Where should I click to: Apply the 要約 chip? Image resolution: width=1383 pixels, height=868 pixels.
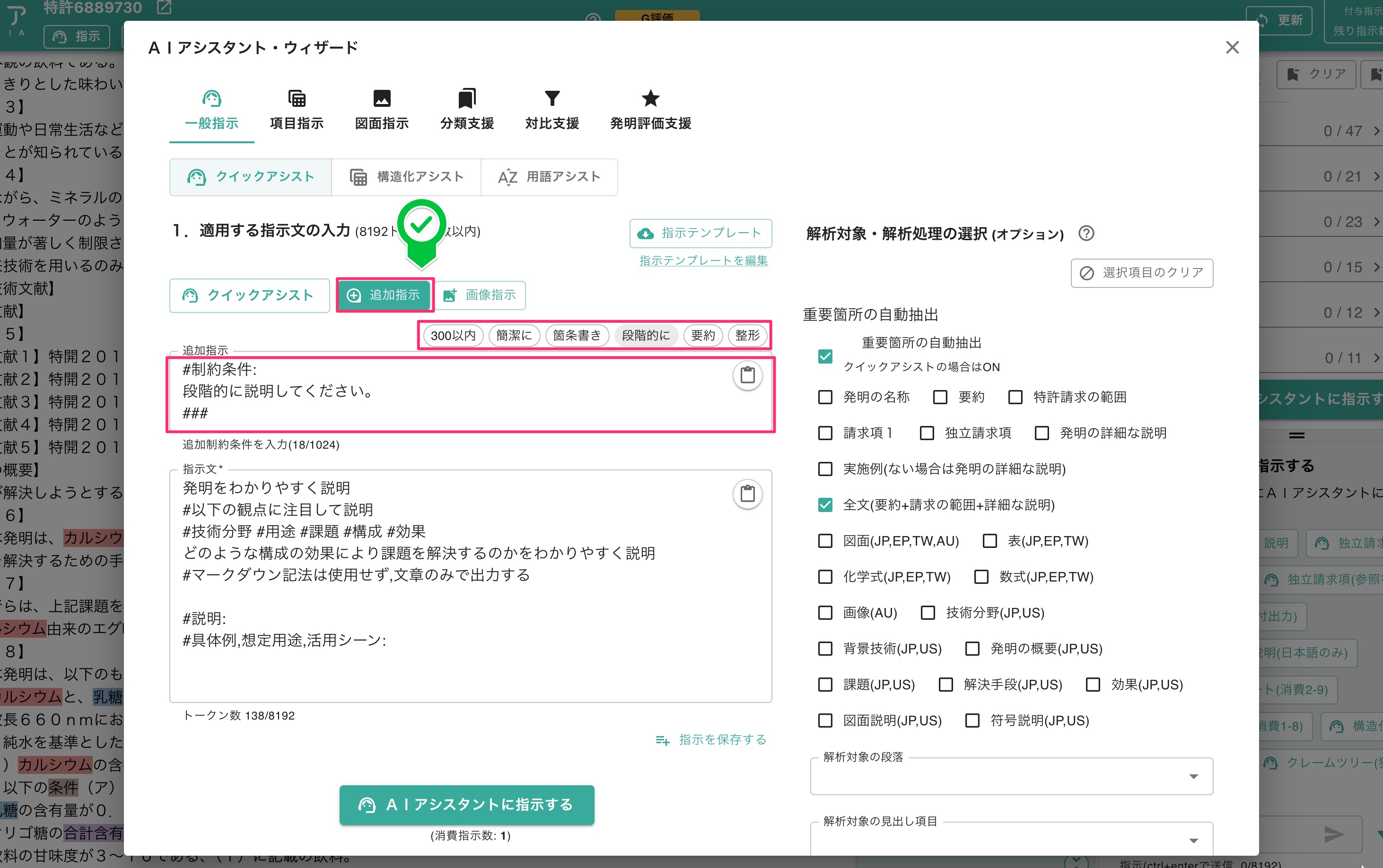pyautogui.click(x=702, y=335)
